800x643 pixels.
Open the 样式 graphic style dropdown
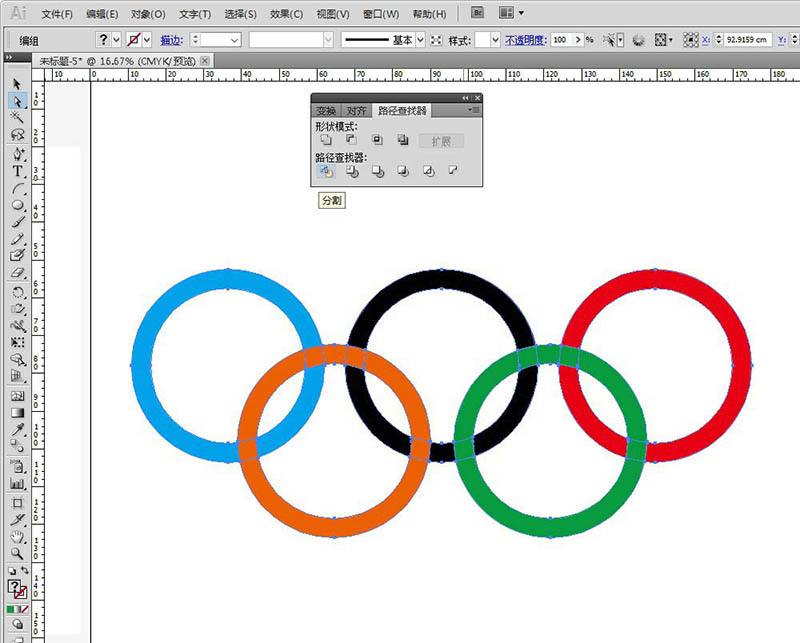(495, 40)
